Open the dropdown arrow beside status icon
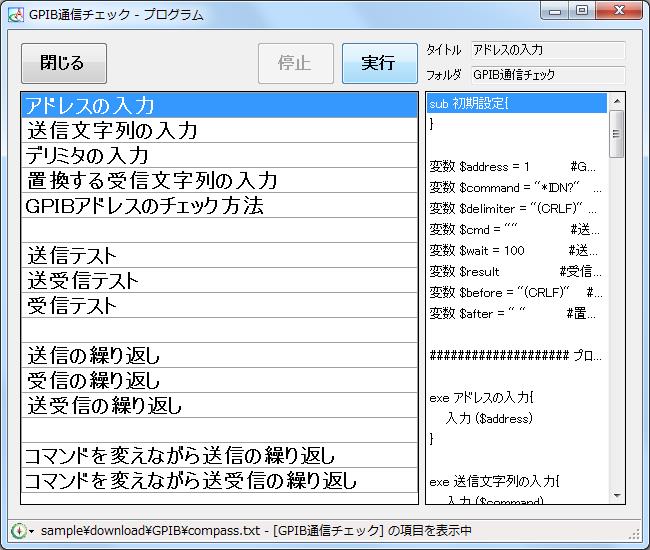Image resolution: width=650 pixels, height=550 pixels. 31,532
